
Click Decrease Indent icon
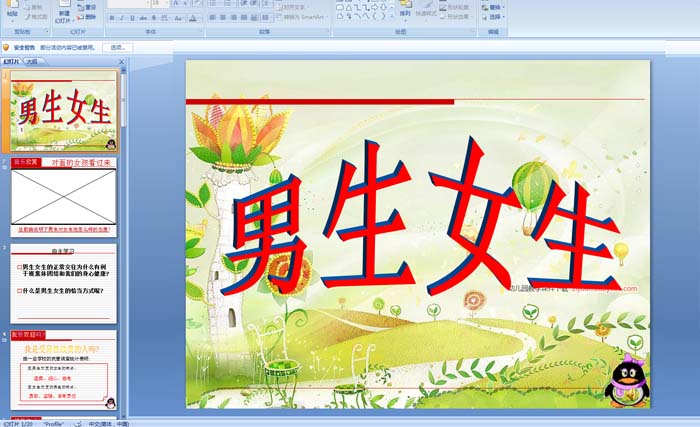[244, 4]
